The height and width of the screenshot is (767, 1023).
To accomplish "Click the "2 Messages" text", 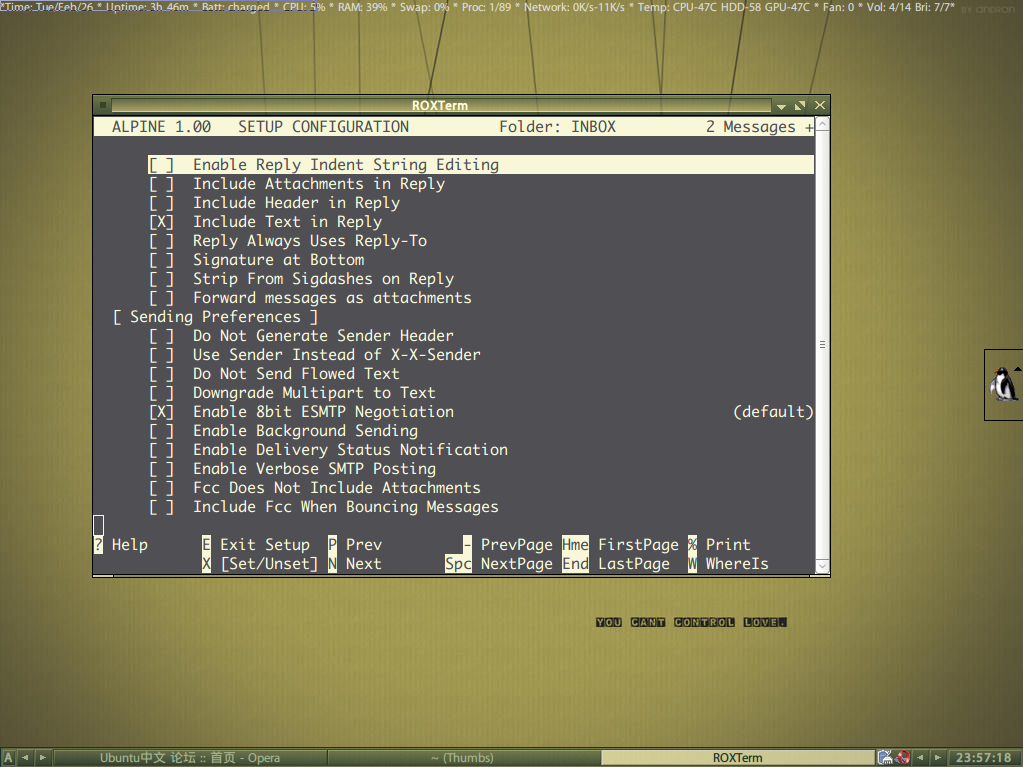I will (x=750, y=127).
